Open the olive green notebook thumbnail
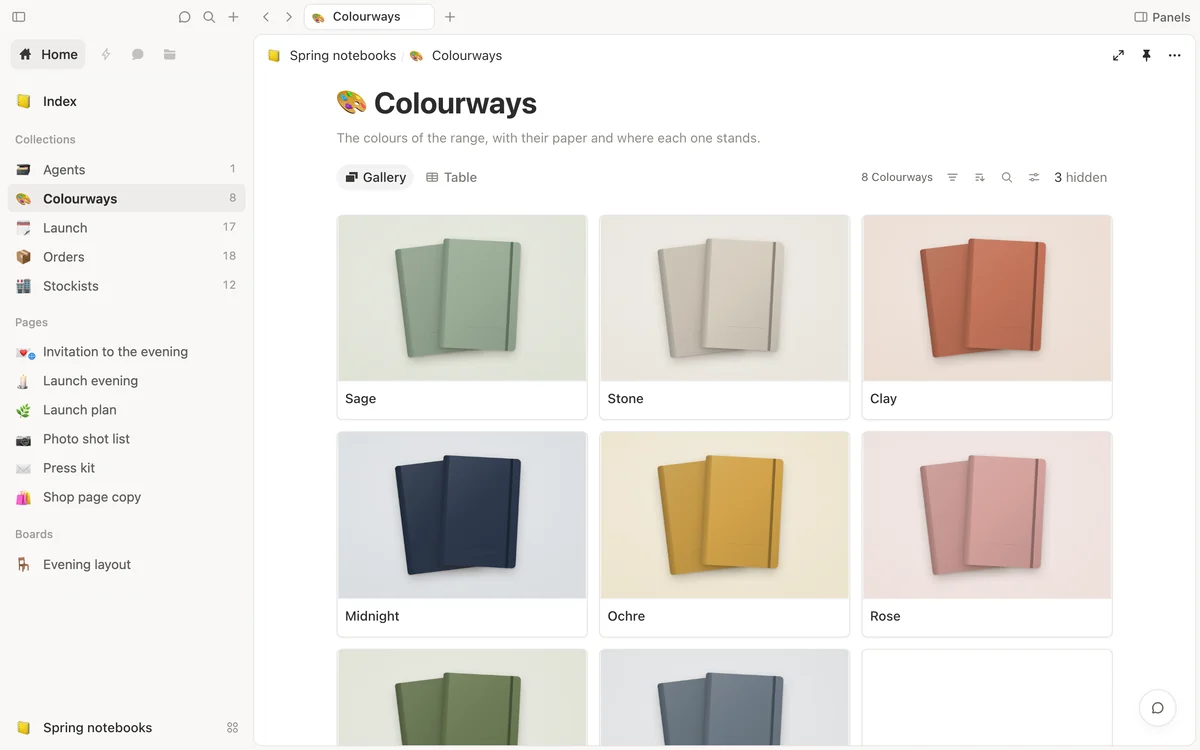The image size is (1200, 750). [462, 698]
